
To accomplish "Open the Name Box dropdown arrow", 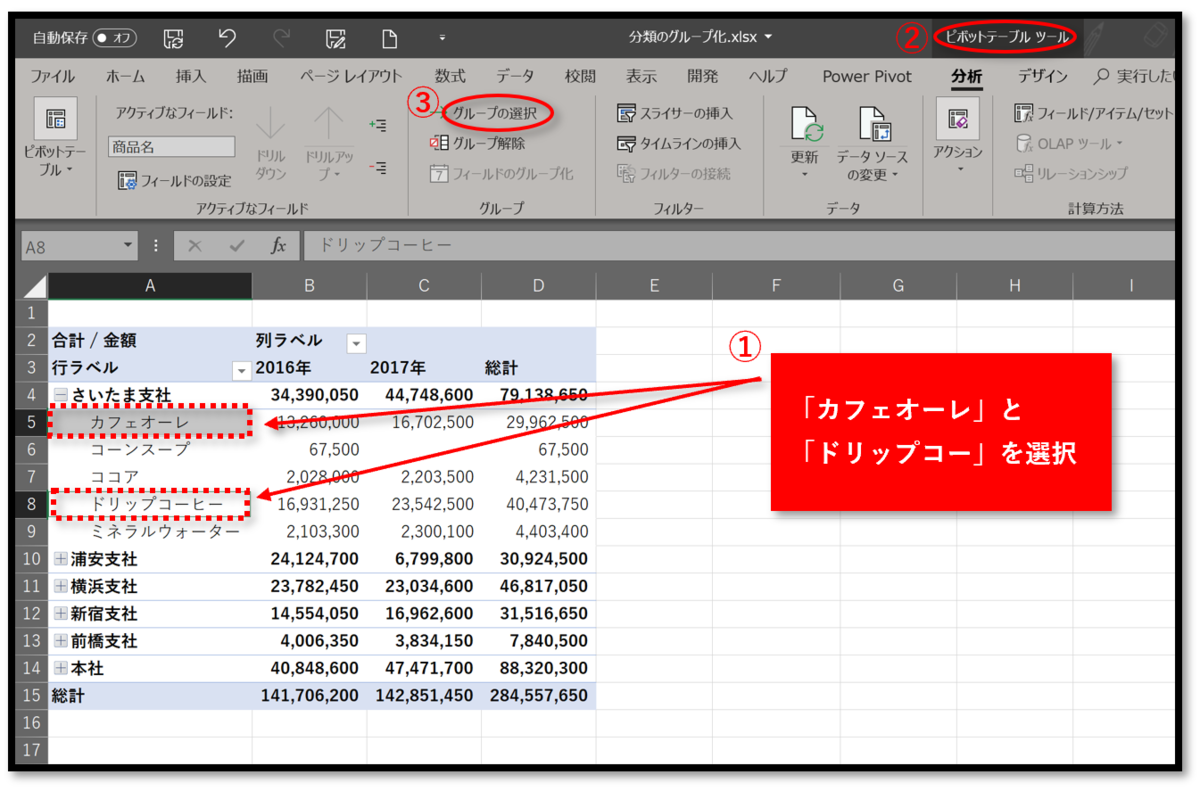I will [129, 246].
